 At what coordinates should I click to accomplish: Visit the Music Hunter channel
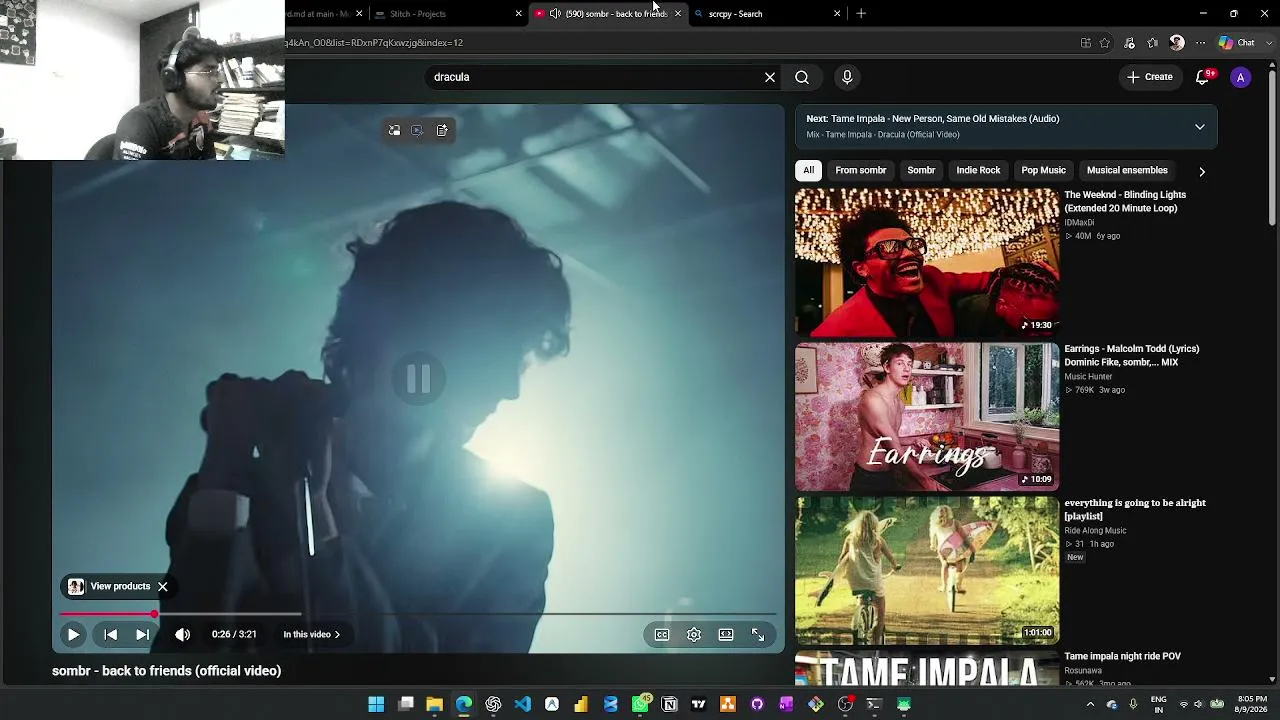coord(1088,377)
